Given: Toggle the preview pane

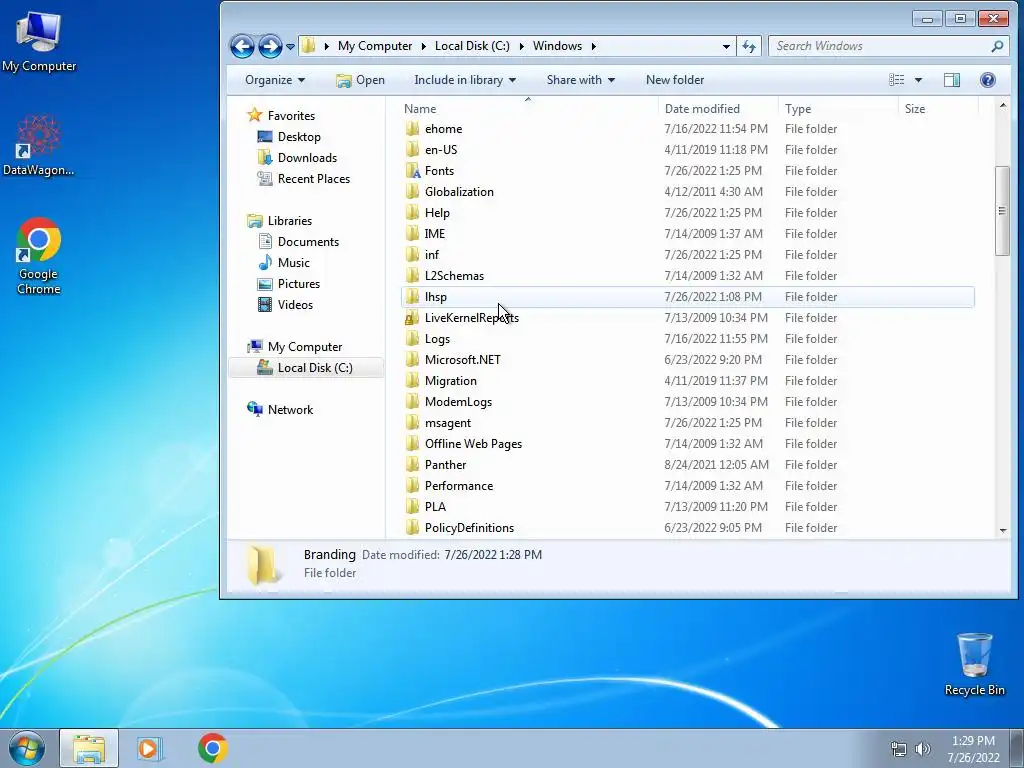Looking at the screenshot, I should coord(952,80).
